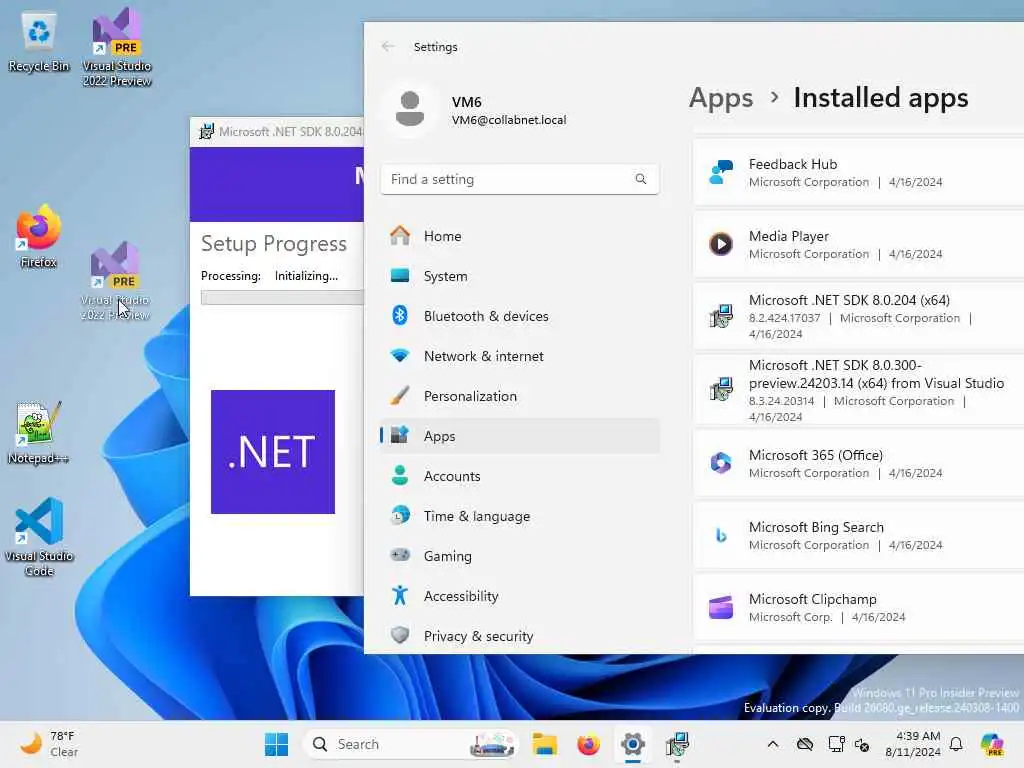Click the cloud sync-off tray icon
Viewport: 1024px width, 768px height.
(x=805, y=744)
